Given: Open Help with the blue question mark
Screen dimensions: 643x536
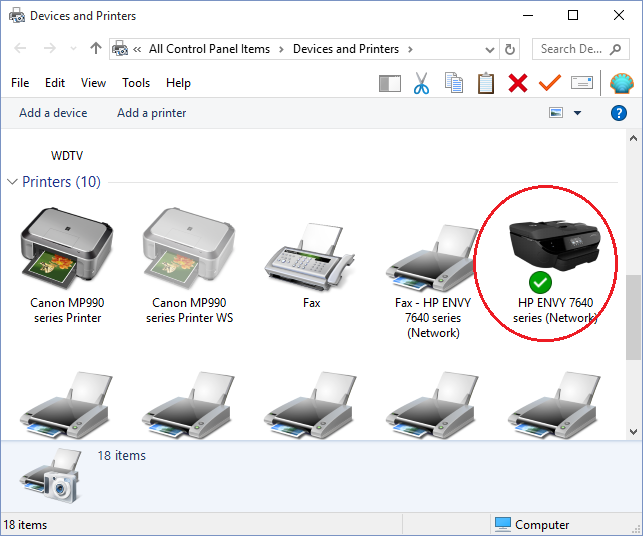Looking at the screenshot, I should pyautogui.click(x=618, y=113).
